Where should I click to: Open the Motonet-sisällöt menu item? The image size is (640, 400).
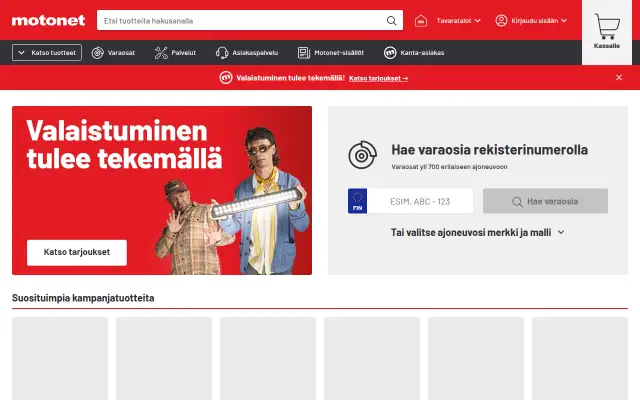click(x=331, y=53)
